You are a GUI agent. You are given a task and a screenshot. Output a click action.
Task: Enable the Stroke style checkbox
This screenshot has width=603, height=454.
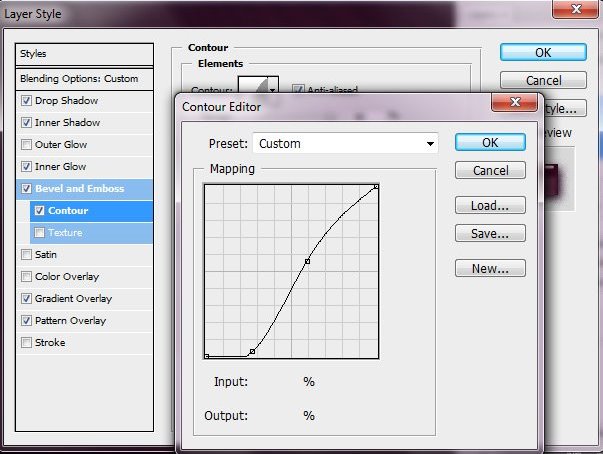26,343
